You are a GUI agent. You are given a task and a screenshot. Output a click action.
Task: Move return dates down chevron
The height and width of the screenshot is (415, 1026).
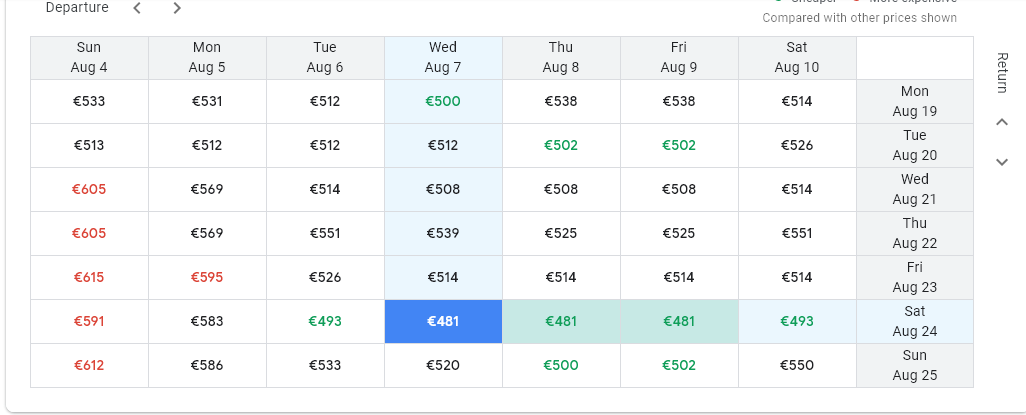coord(1002,162)
